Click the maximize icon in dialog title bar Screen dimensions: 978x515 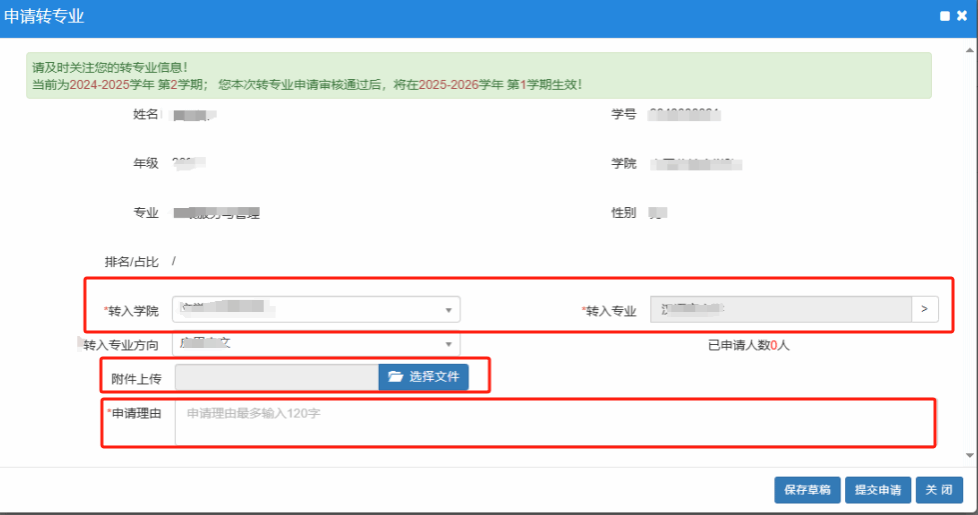coord(945,16)
